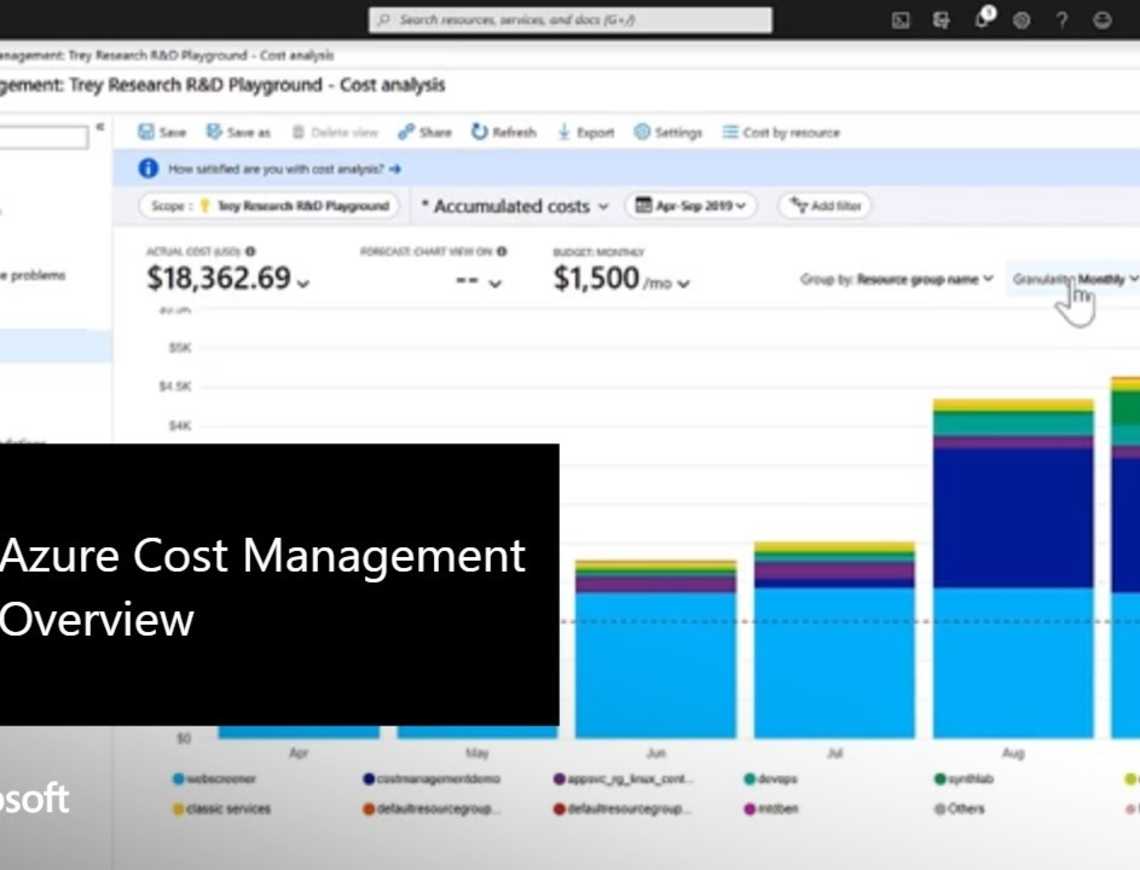Refresh the cost analysis data

504,131
